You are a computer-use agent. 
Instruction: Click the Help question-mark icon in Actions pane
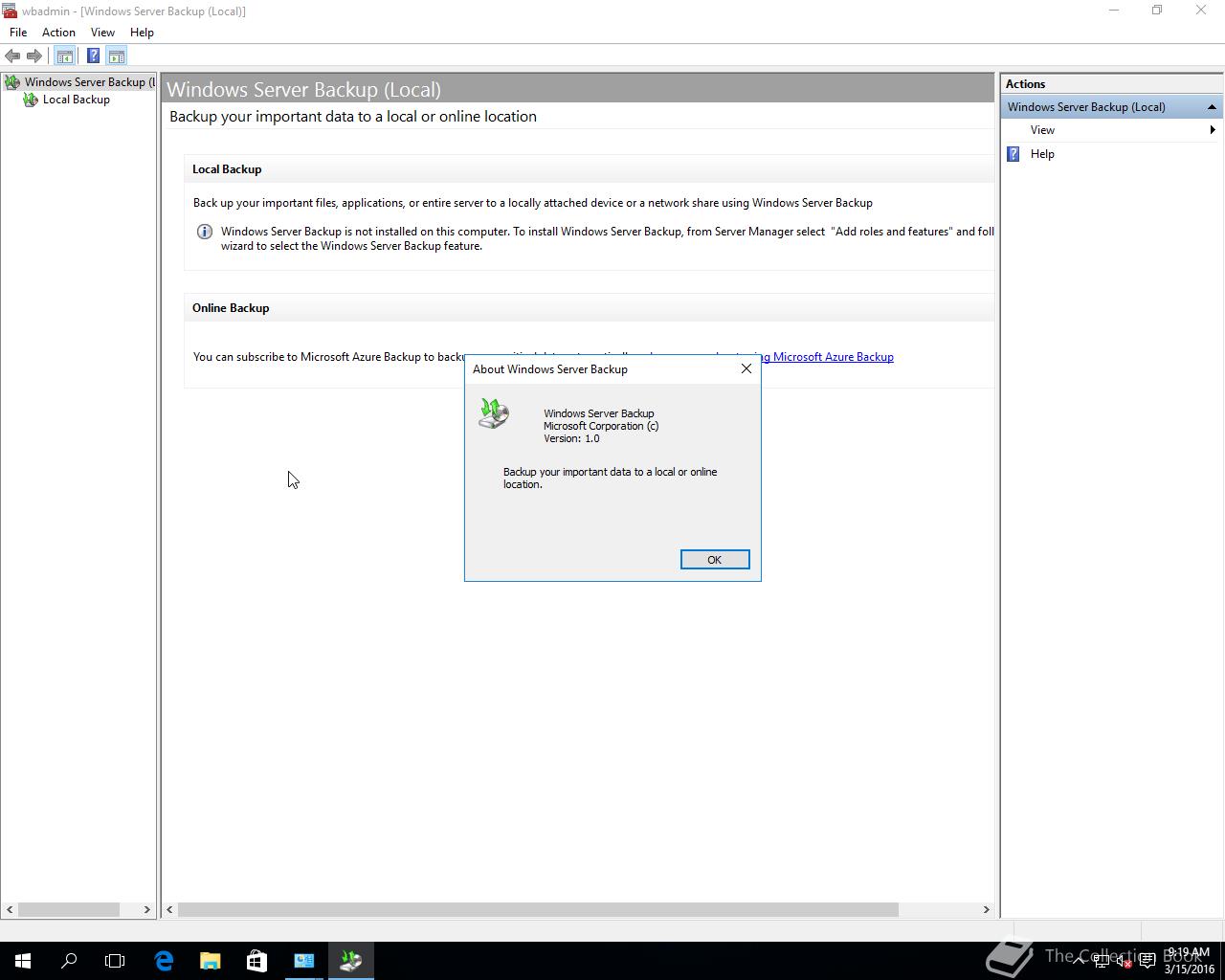(x=1013, y=154)
